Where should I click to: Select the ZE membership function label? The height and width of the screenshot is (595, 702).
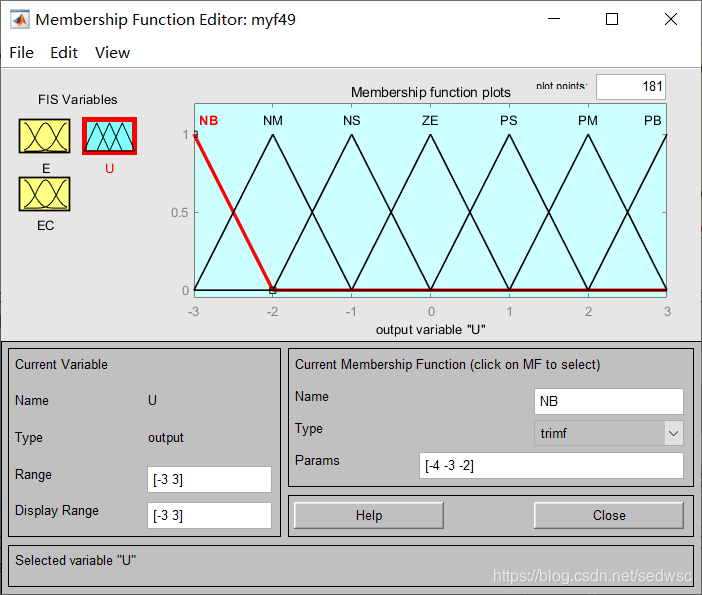(430, 120)
